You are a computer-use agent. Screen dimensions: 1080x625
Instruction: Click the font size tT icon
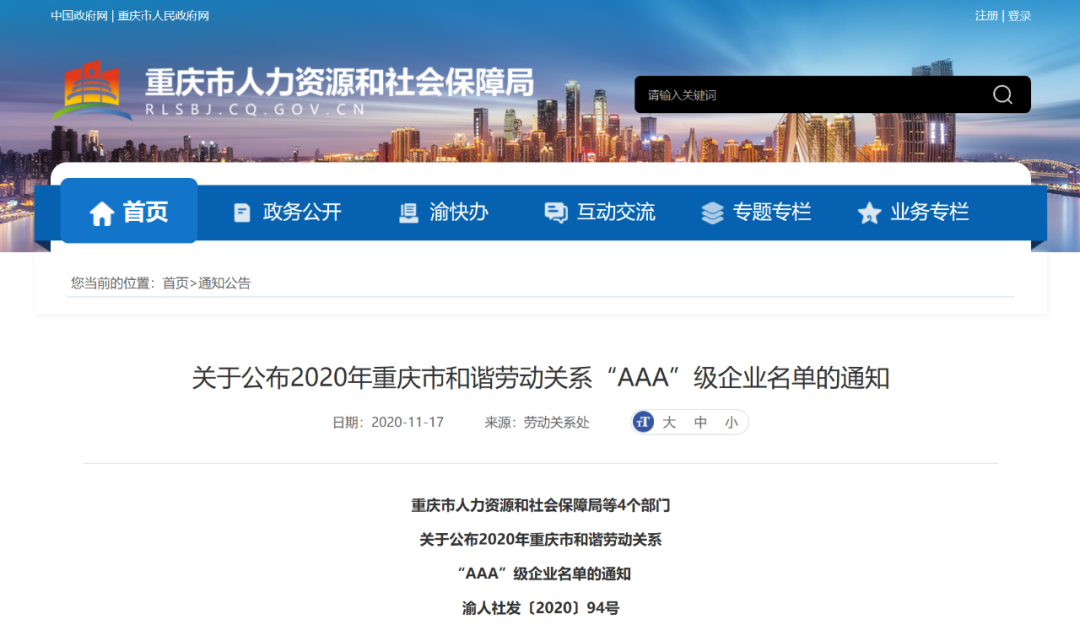point(643,422)
